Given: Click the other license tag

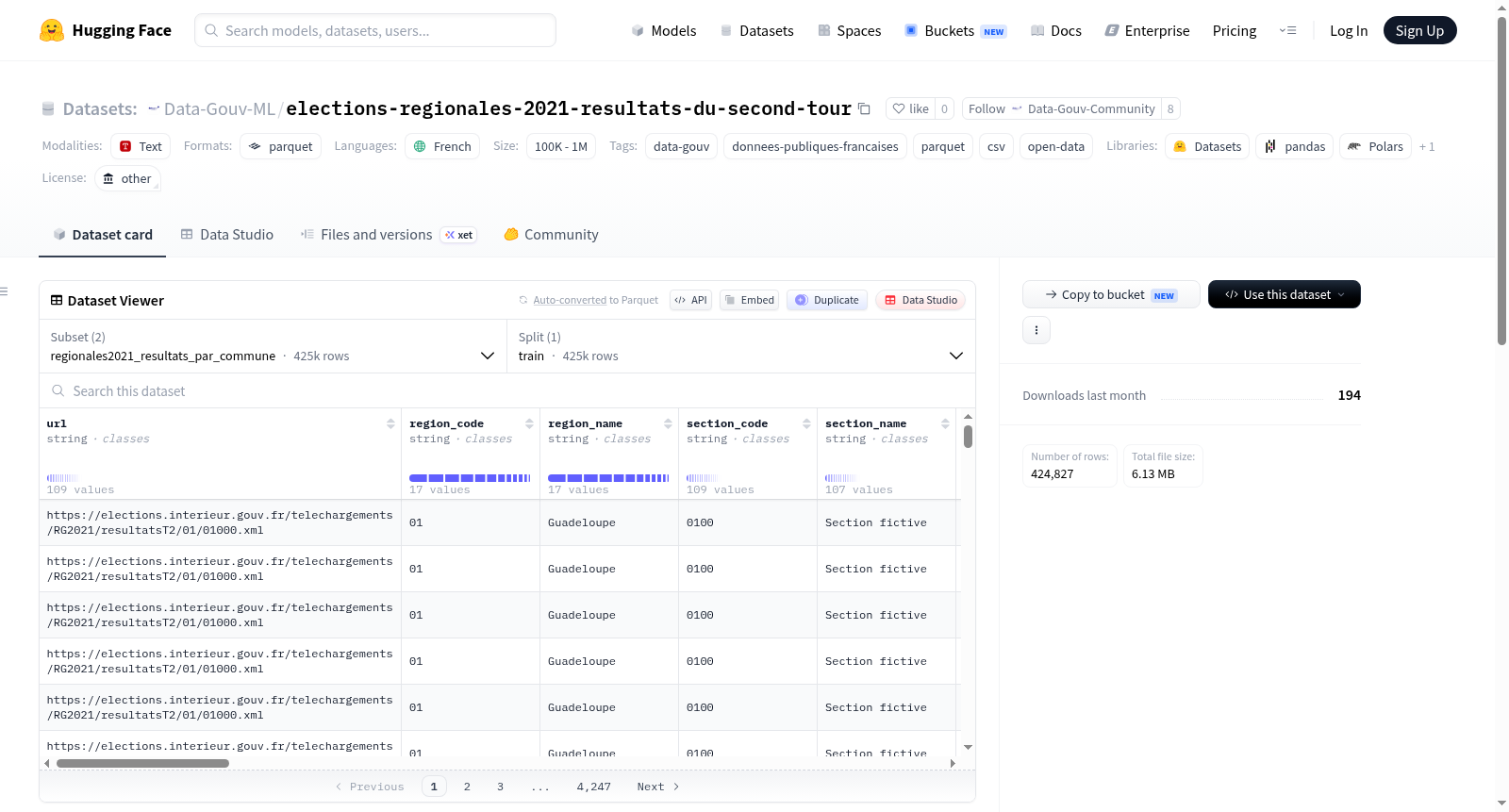Looking at the screenshot, I should [x=127, y=178].
